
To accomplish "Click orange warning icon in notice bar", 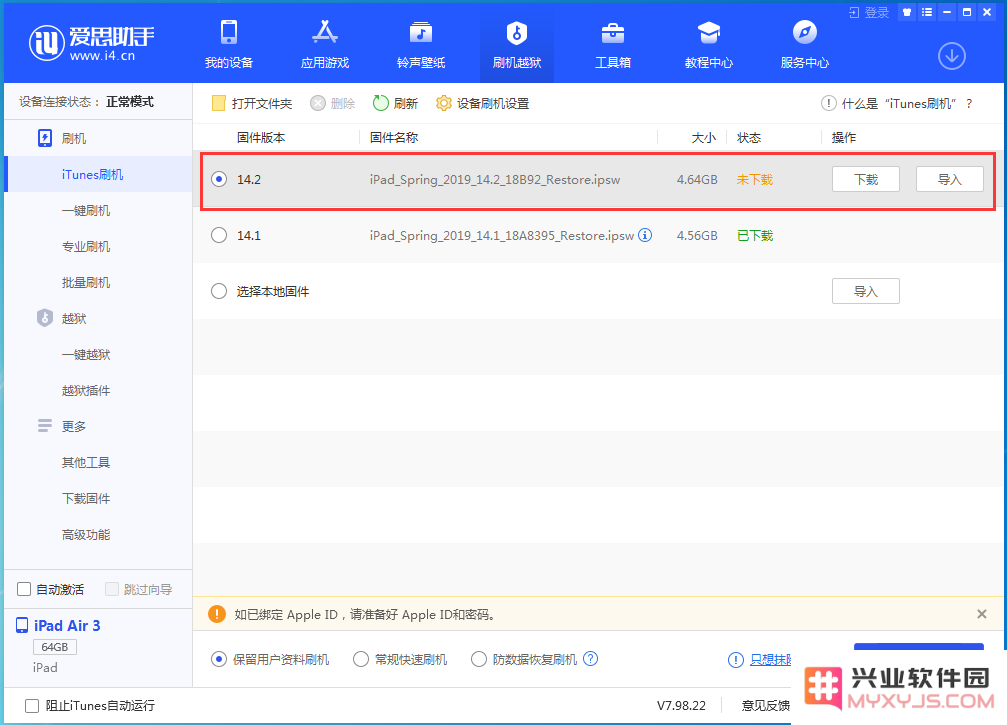I will click(217, 614).
